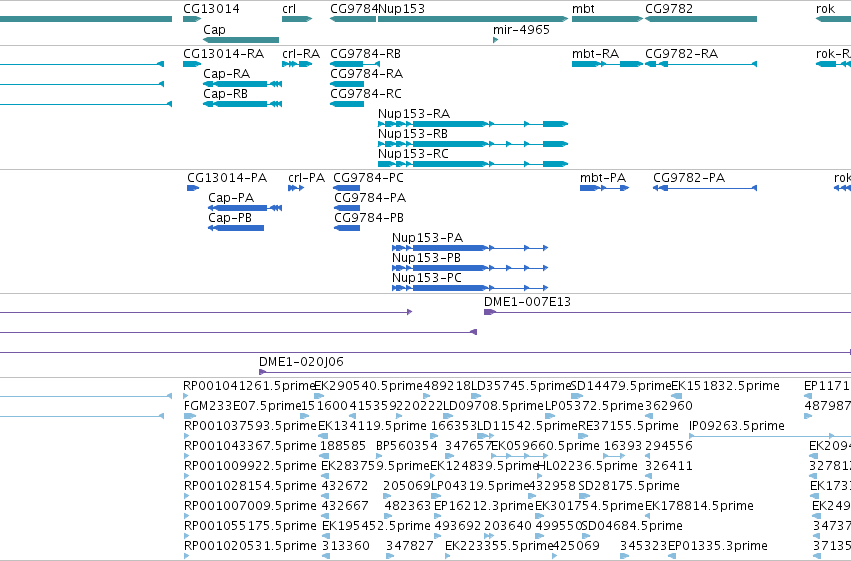Select EST RP001055175.5prime
Viewport: 851px width, 561px height.
click(250, 527)
